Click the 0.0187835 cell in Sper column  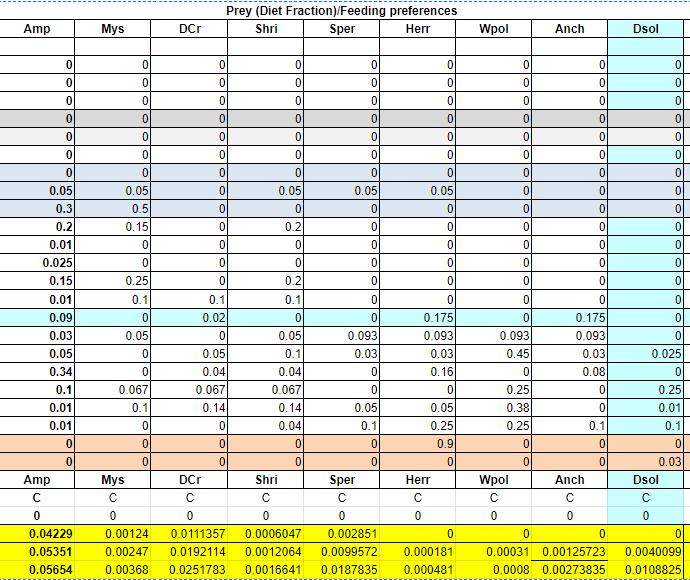(x=341, y=570)
